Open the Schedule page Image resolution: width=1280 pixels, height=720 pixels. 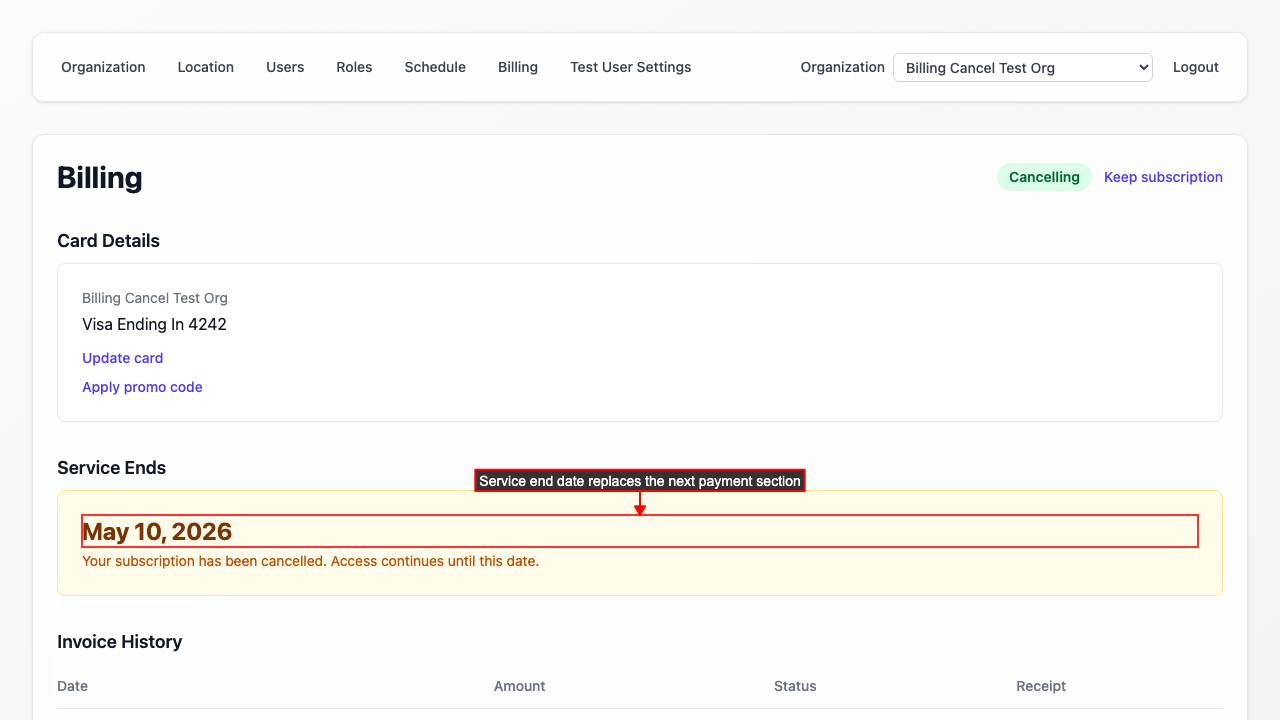(x=435, y=67)
